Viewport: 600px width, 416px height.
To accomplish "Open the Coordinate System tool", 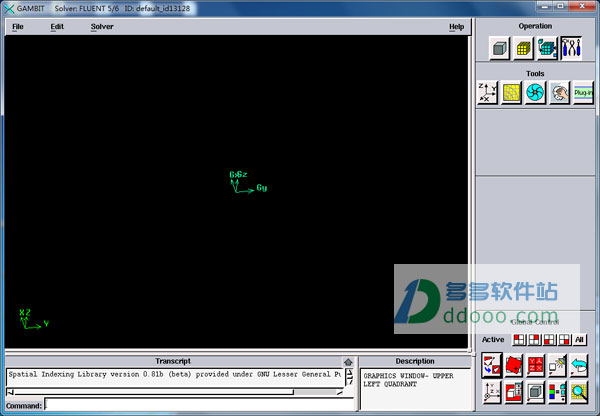I will tap(488, 92).
